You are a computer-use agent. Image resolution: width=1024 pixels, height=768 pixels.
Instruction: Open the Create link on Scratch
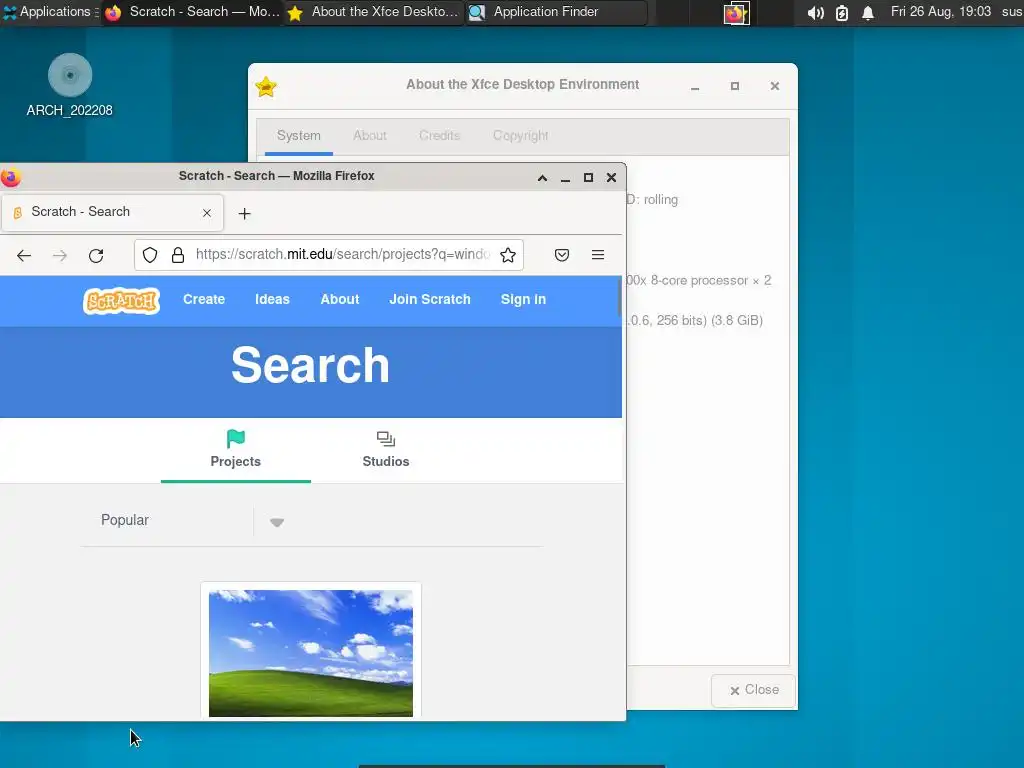[204, 299]
